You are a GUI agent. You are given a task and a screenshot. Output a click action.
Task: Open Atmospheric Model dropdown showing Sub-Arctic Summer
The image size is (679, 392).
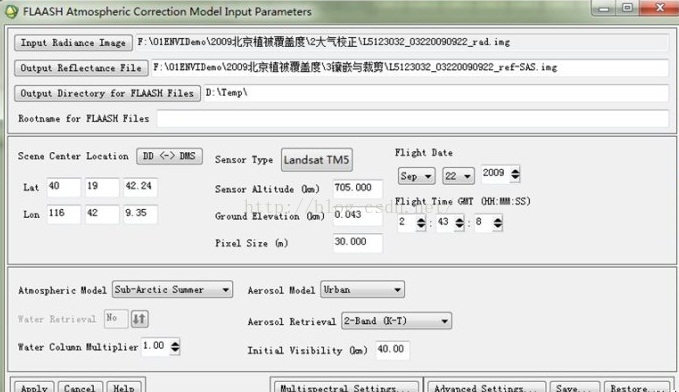(x=172, y=289)
